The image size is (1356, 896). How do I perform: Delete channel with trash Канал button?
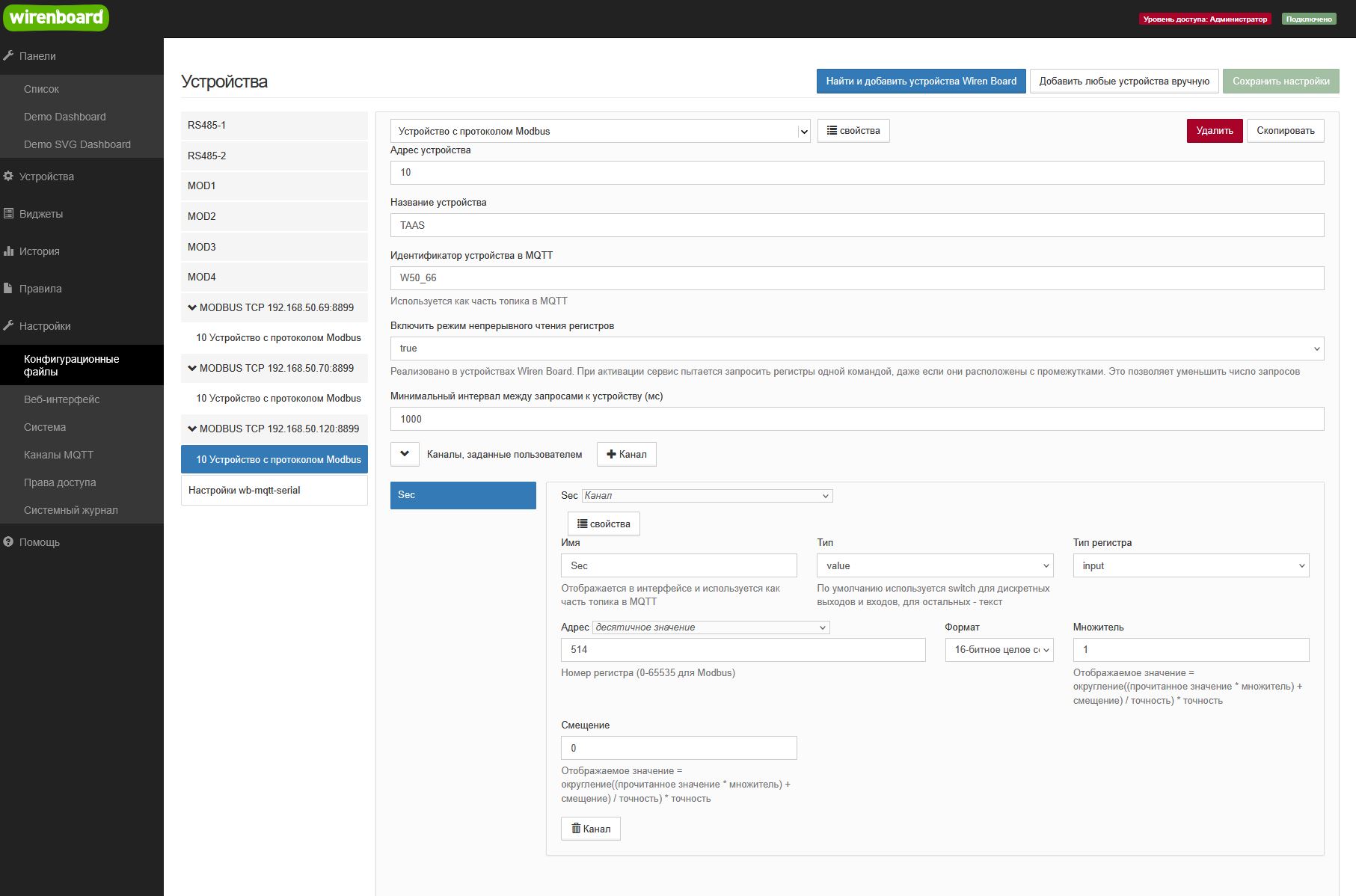pyautogui.click(x=590, y=829)
